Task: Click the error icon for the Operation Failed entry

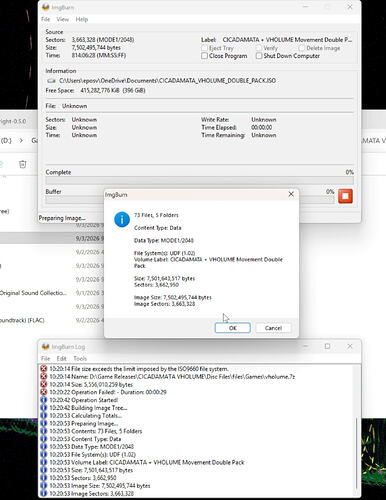Action: [x=44, y=392]
